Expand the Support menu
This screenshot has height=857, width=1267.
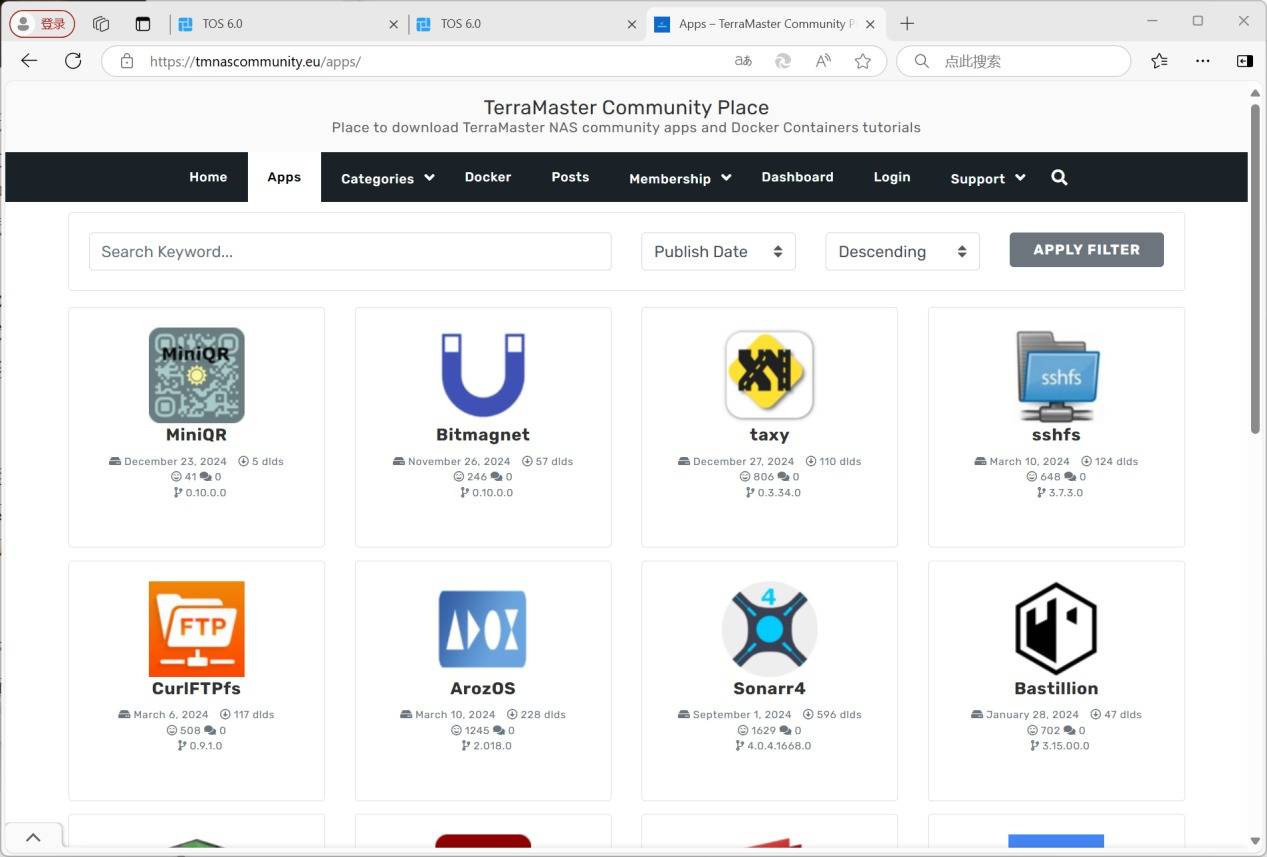pos(987,178)
